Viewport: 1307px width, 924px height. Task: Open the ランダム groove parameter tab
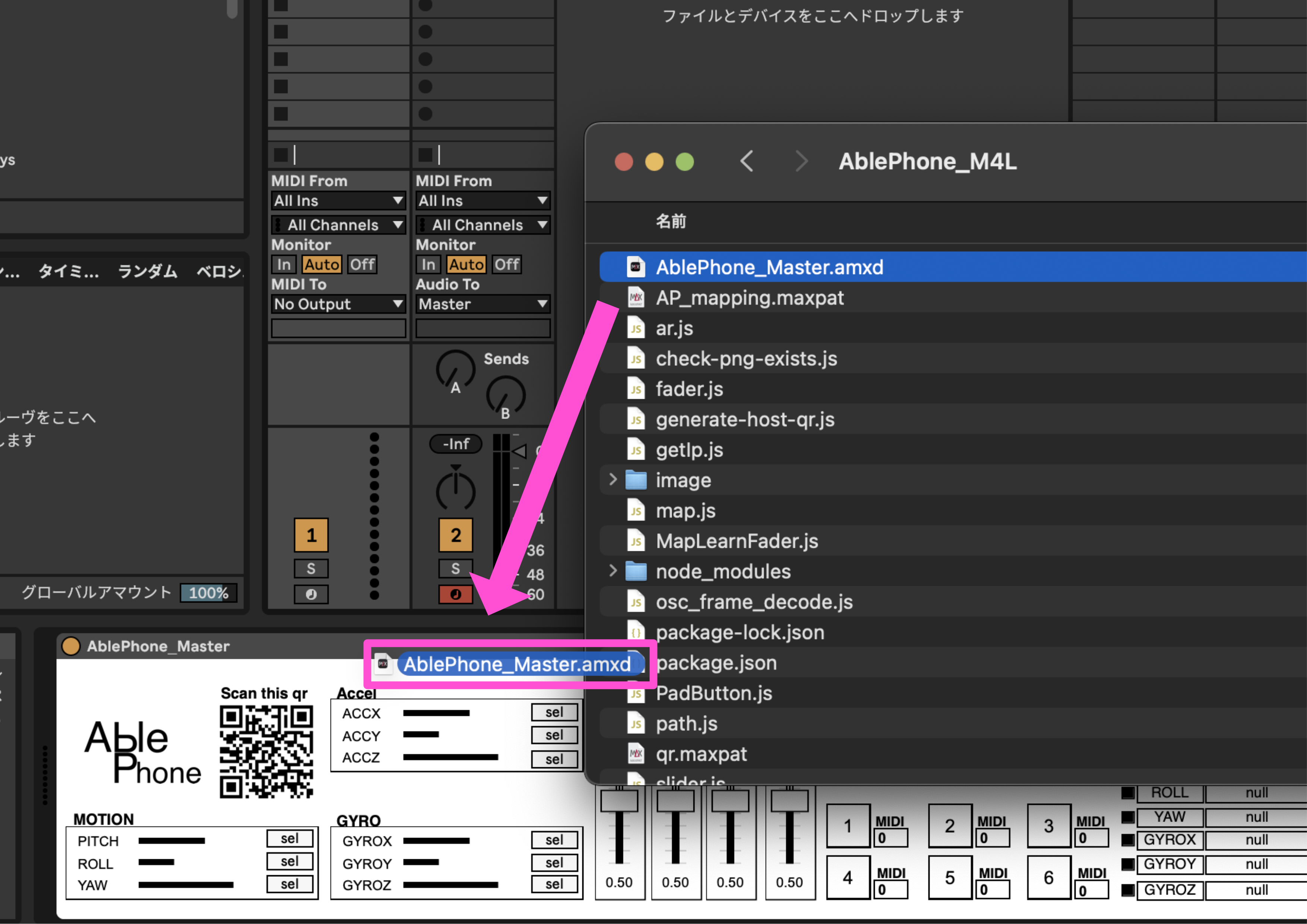[x=148, y=272]
